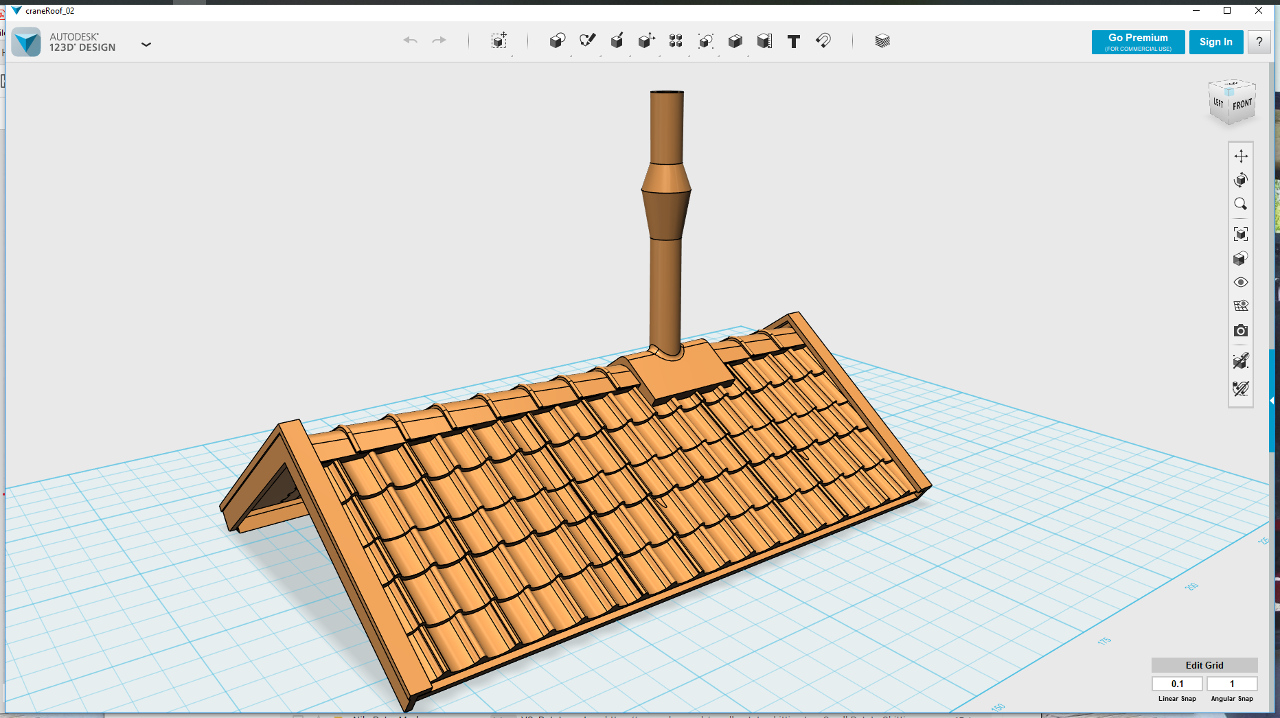Viewport: 1280px width, 718px height.
Task: Open the Angular Snap value 1 dropdown
Action: (1232, 684)
